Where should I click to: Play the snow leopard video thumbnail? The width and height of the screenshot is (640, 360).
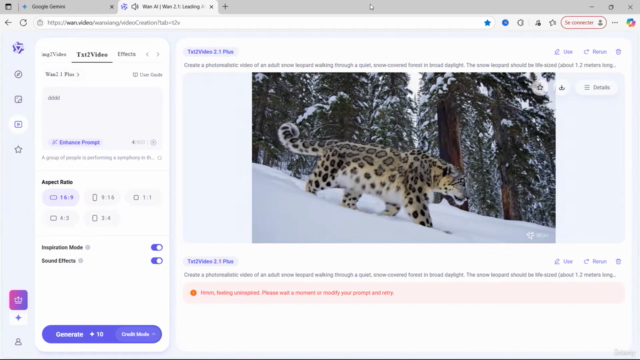pos(403,158)
